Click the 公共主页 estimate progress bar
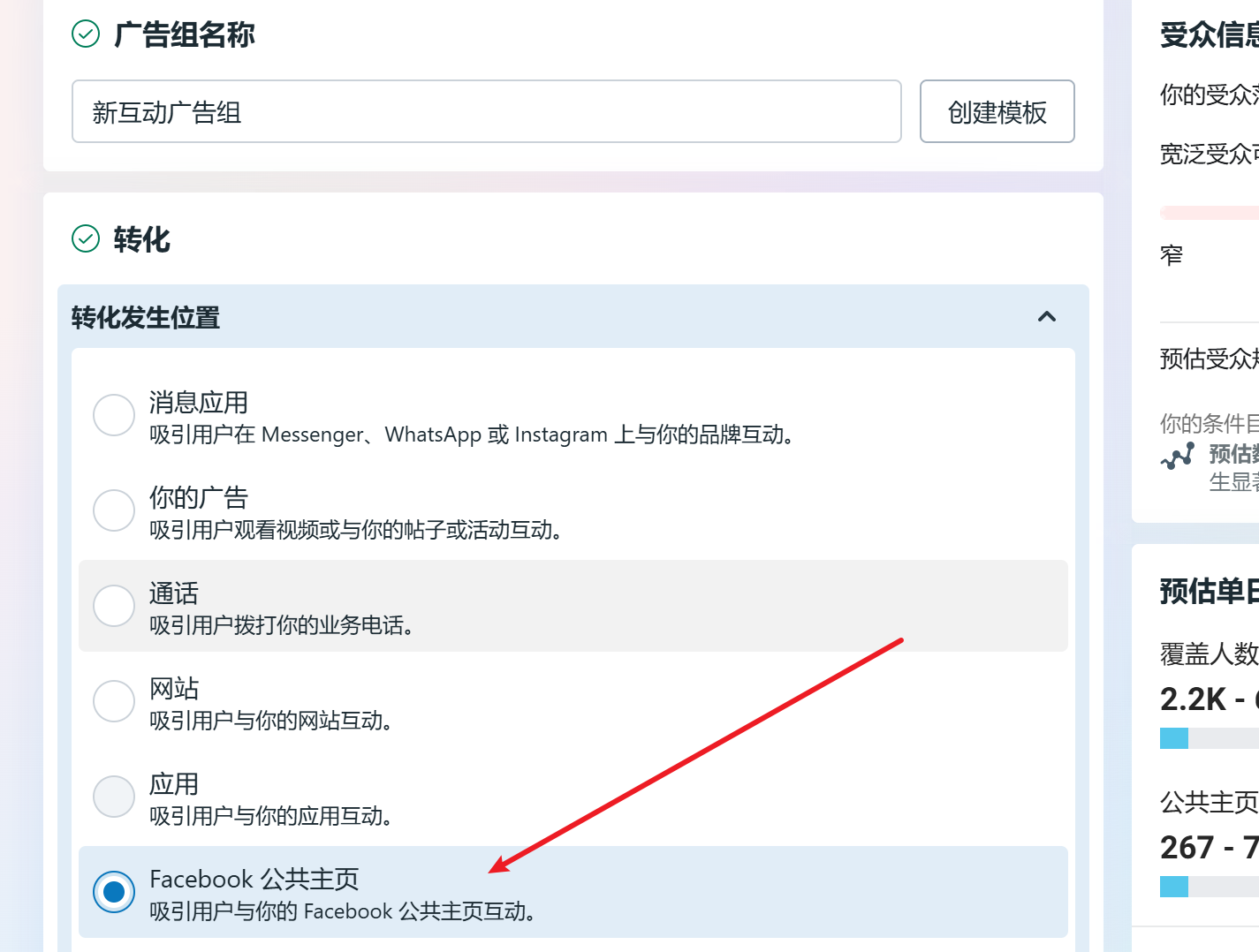This screenshot has width=1259, height=952. [x=1175, y=887]
